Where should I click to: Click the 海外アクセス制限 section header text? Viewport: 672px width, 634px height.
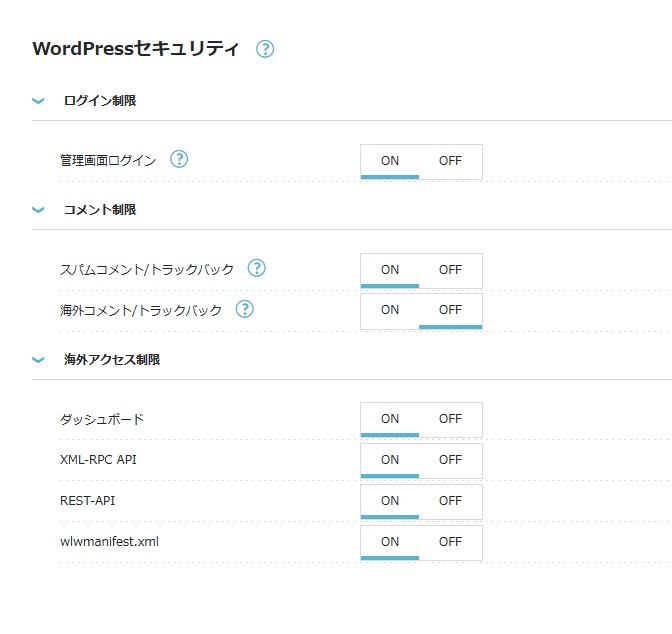coord(111,359)
